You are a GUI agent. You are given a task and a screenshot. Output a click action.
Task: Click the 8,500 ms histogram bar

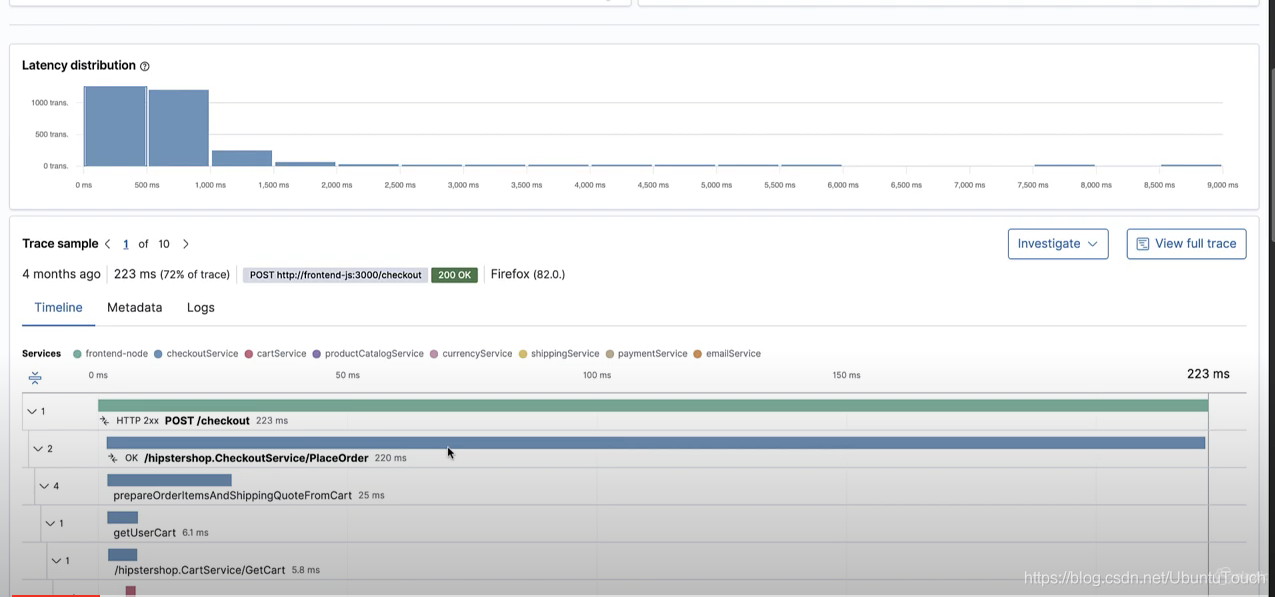click(1191, 165)
